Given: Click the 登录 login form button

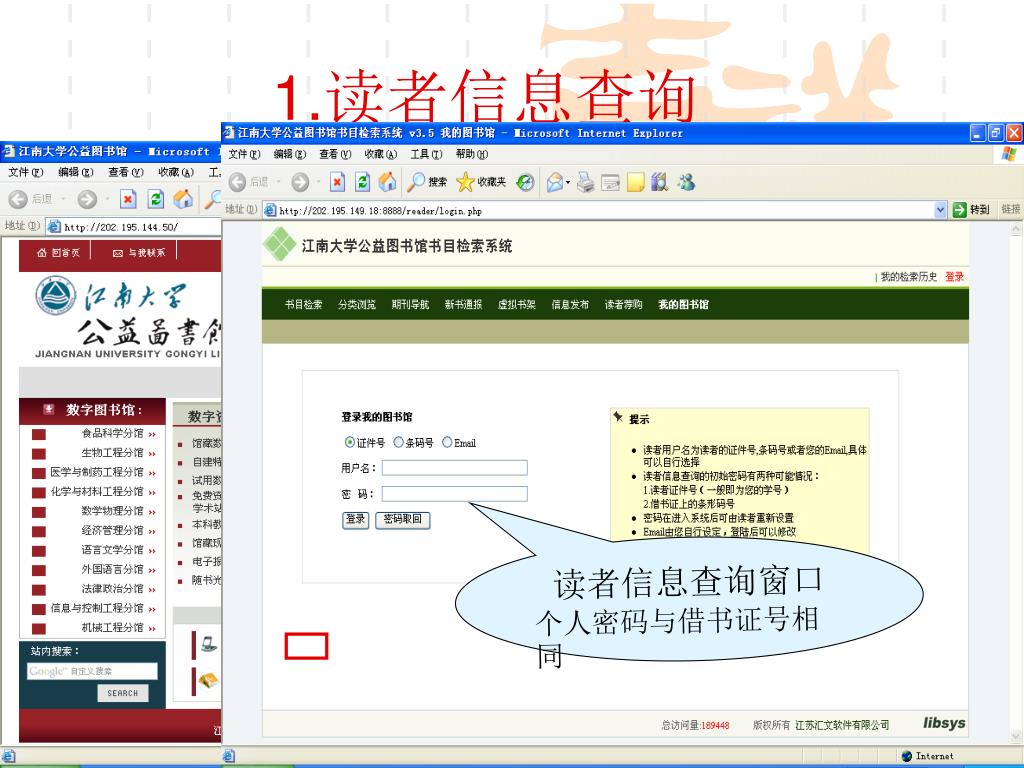Looking at the screenshot, I should 355,520.
